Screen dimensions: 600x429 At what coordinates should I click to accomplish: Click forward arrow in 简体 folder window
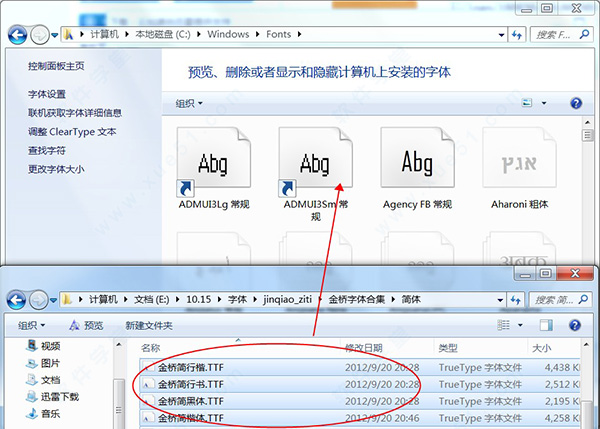point(39,300)
